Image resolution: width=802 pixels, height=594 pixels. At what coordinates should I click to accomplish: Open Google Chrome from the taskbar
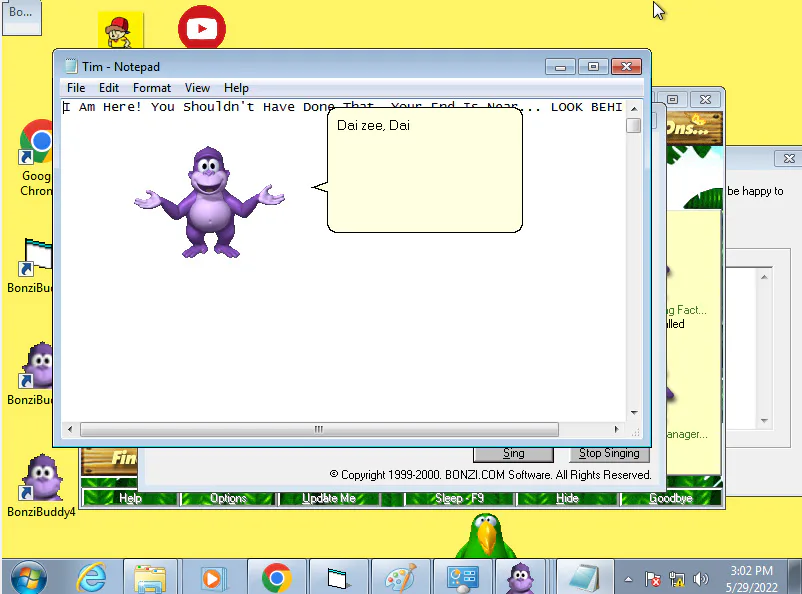tap(276, 577)
